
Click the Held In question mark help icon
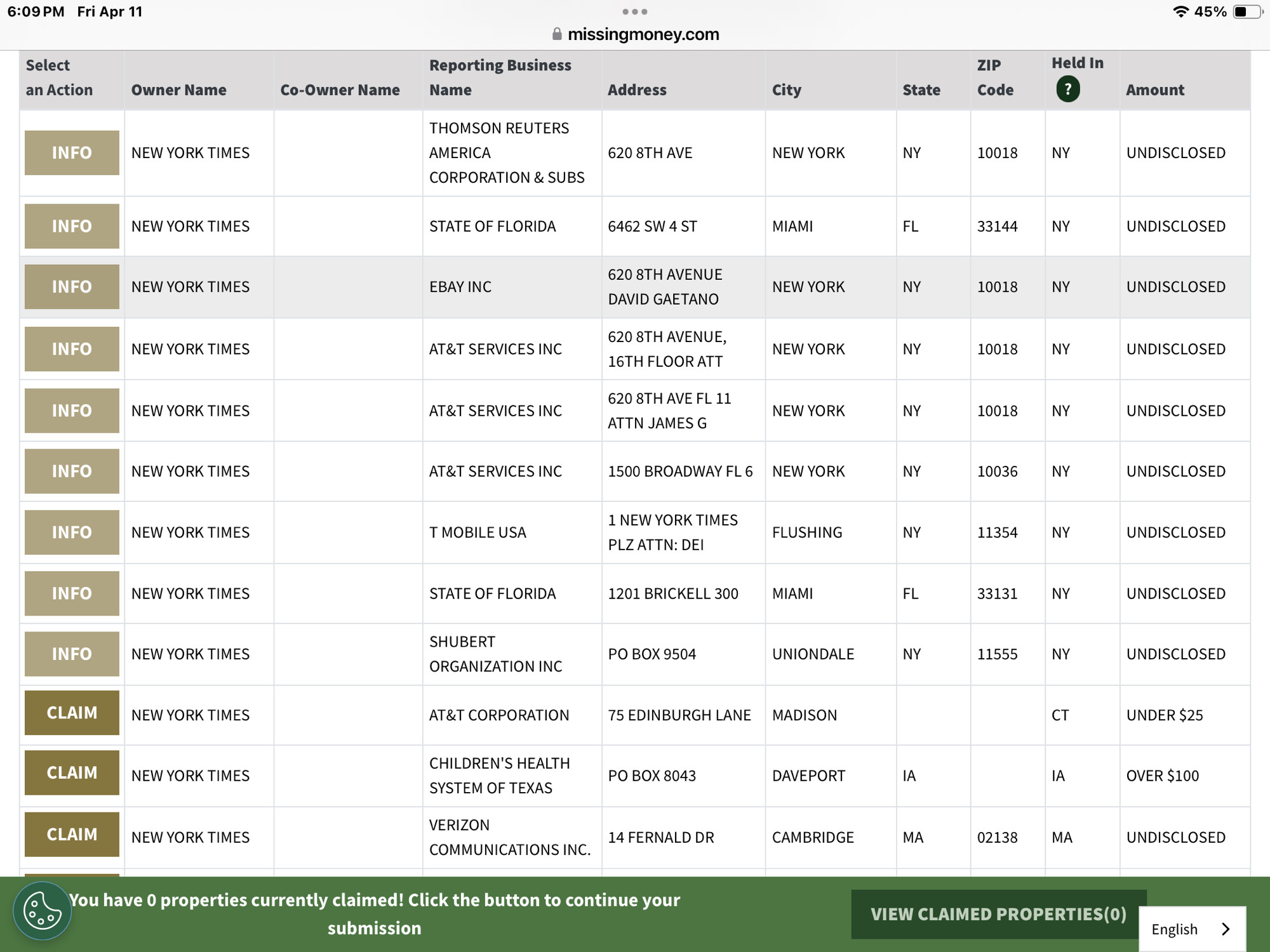[x=1067, y=89]
